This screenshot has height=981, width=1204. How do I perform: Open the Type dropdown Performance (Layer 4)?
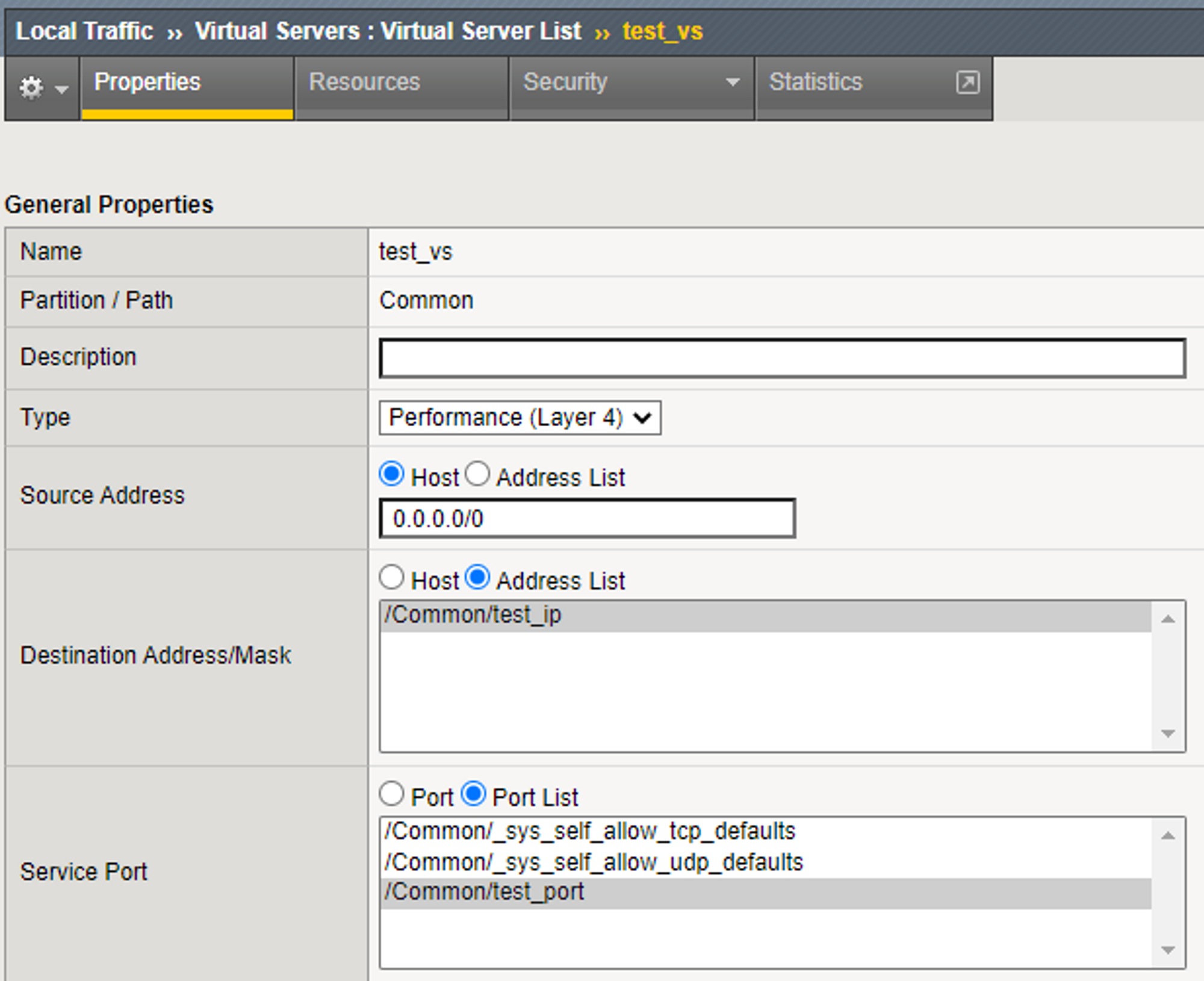pos(520,418)
